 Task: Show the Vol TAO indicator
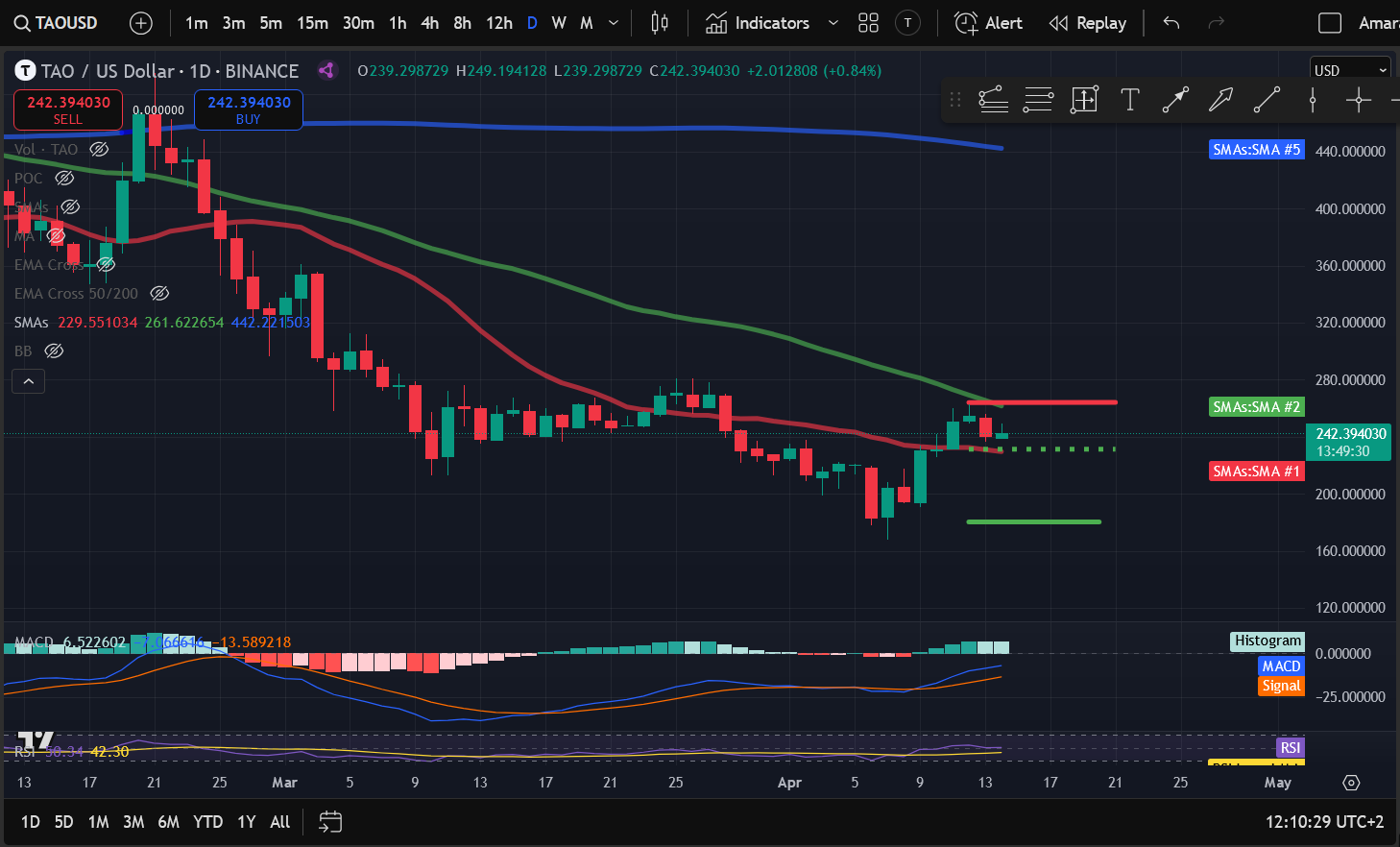coord(99,149)
